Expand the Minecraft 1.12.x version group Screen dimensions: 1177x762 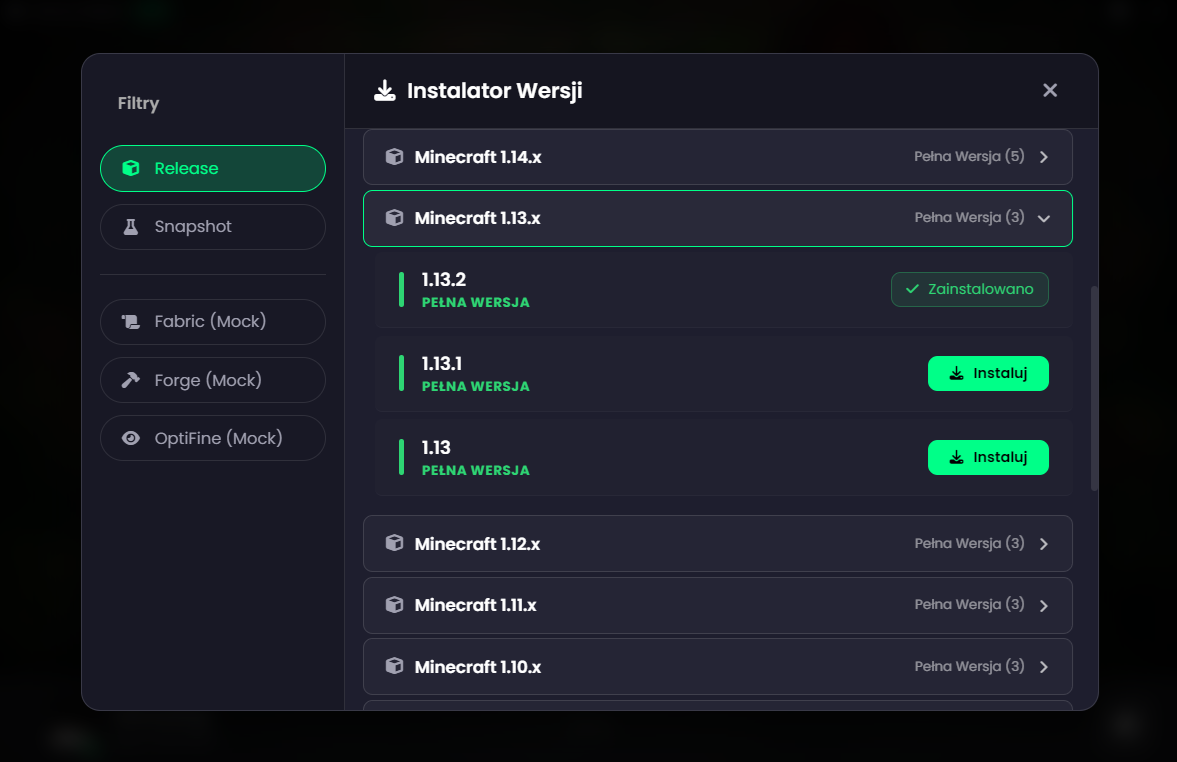pos(717,543)
